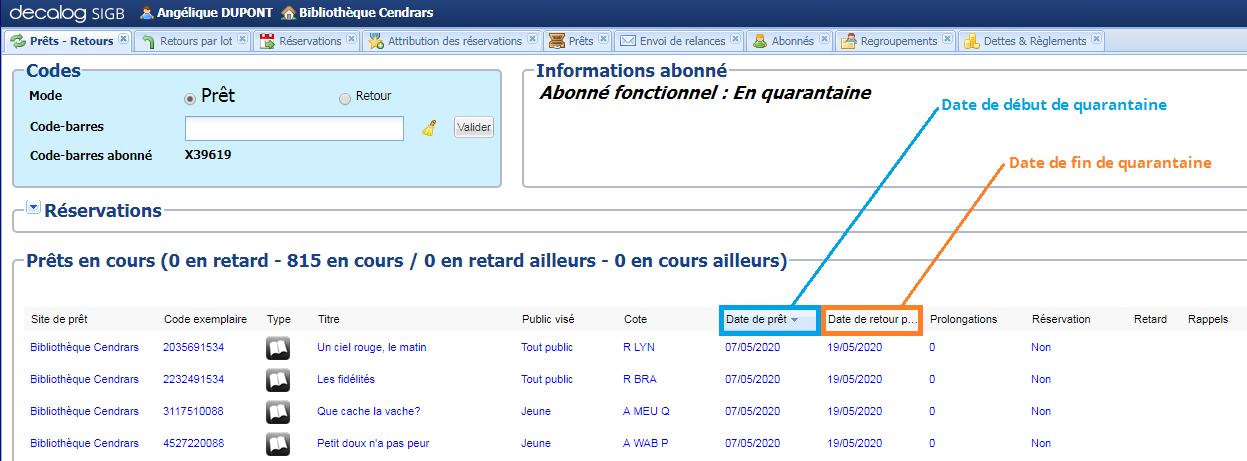
Task: Click Angélique DUPONT user name
Action: pyautogui.click(x=215, y=13)
